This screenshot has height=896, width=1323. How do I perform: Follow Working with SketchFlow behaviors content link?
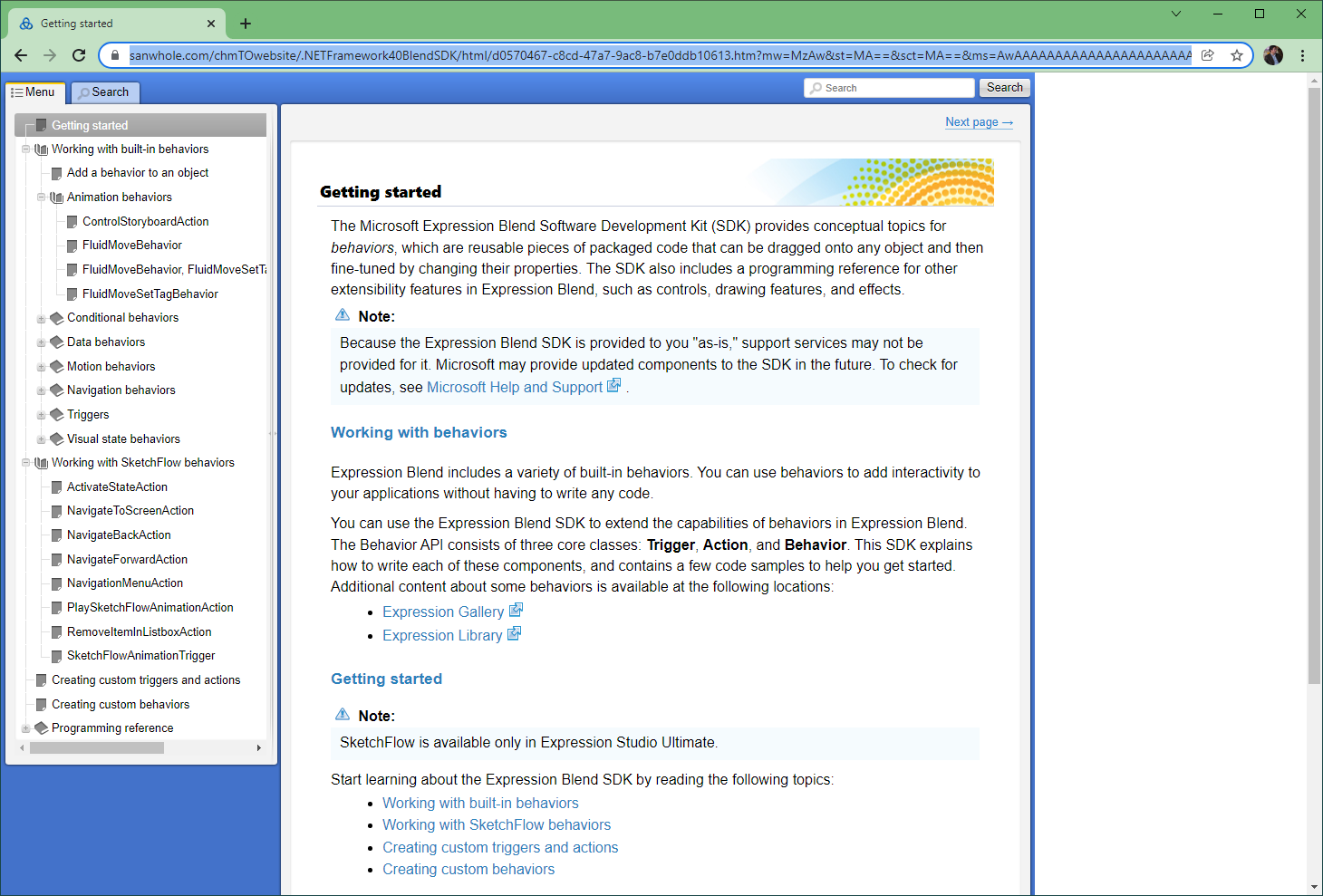coord(497,825)
